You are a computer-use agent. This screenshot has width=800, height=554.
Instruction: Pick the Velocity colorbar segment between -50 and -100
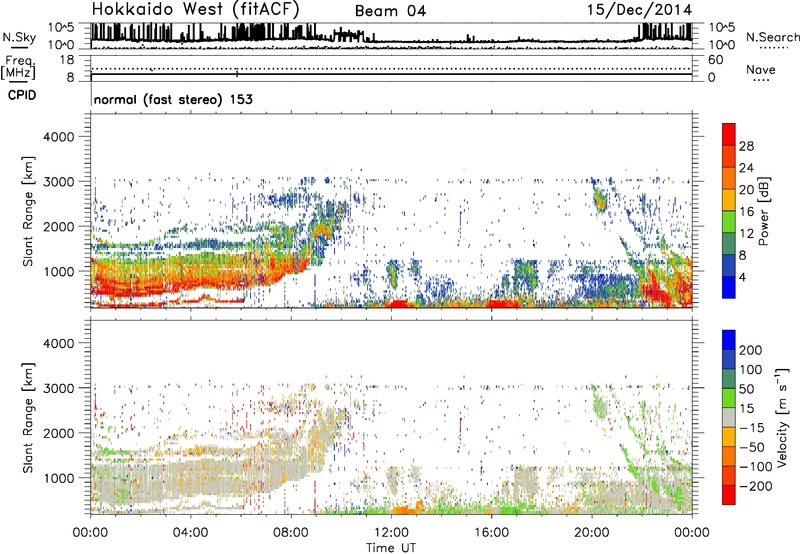click(729, 456)
